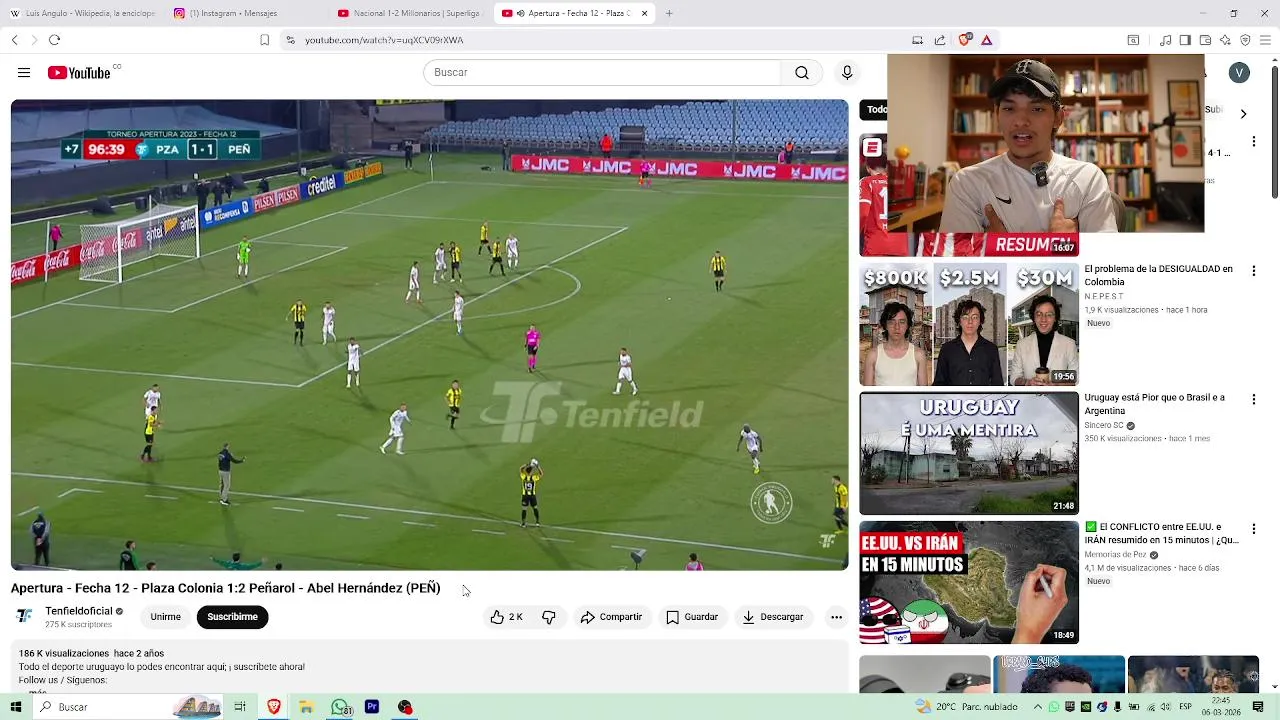Switch to the Luis Angulo Wikipedia tab

[x=82, y=13]
